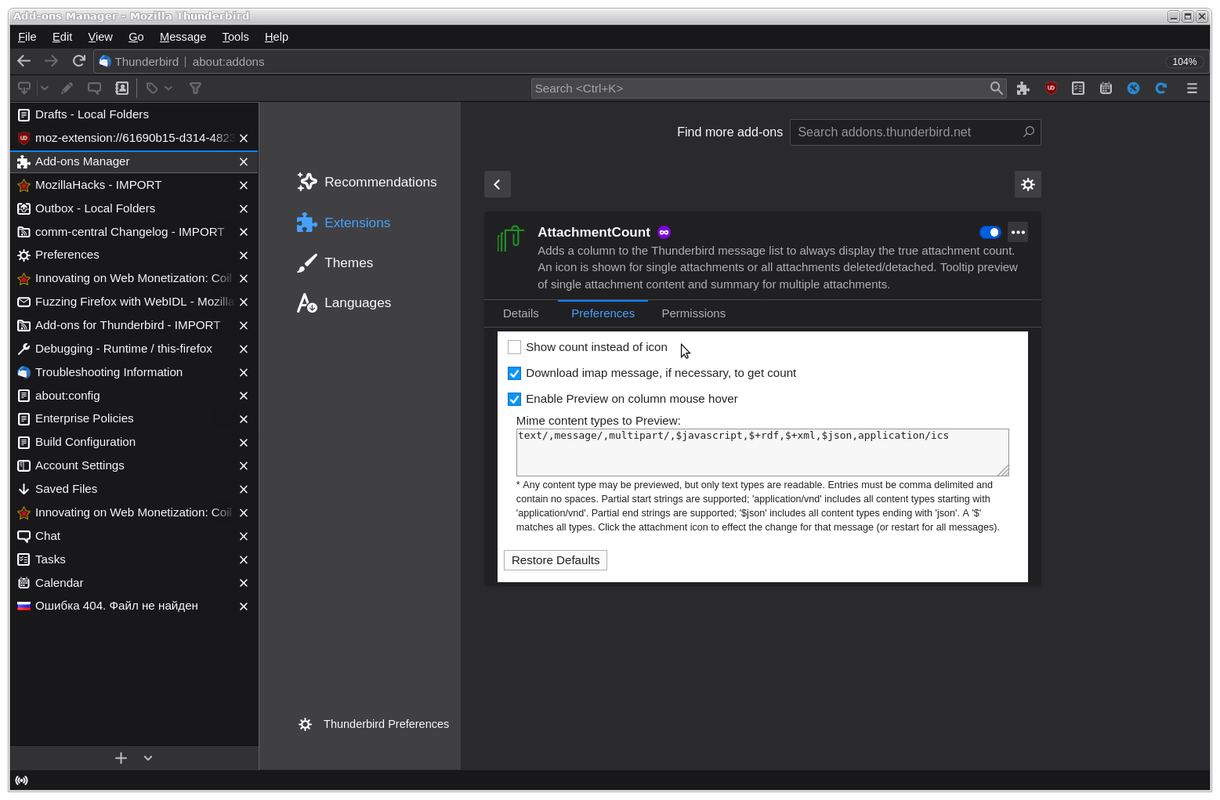Open the Help menu
1220x800 pixels.
coord(276,37)
